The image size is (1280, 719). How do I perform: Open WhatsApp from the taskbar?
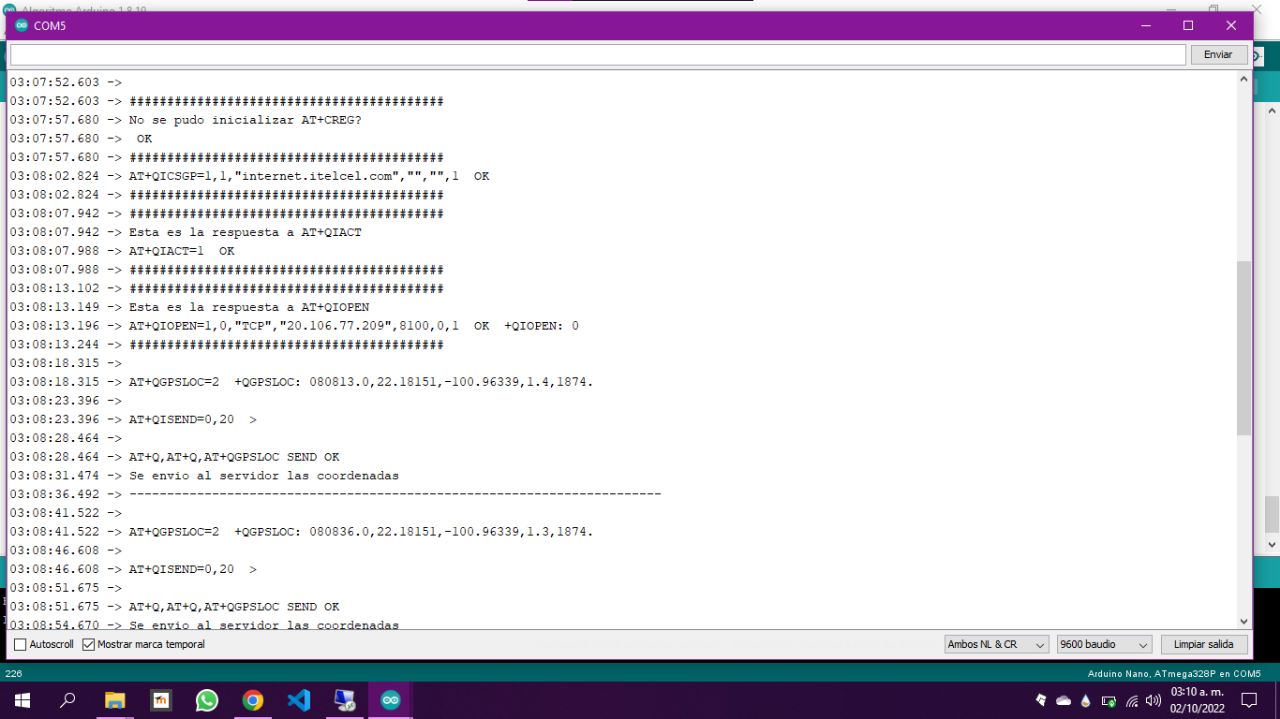(207, 700)
